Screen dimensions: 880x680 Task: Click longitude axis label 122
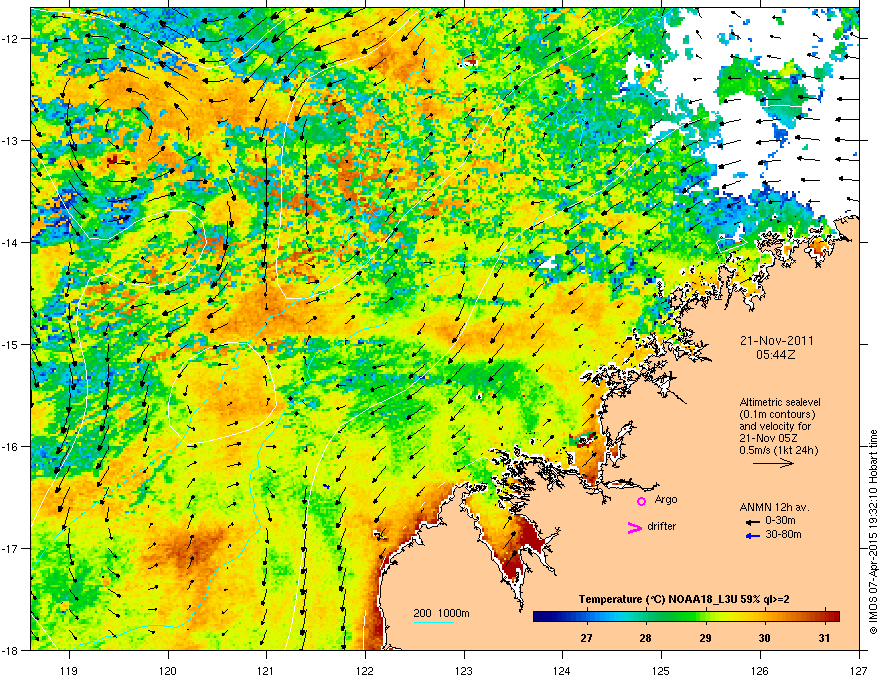pos(365,670)
